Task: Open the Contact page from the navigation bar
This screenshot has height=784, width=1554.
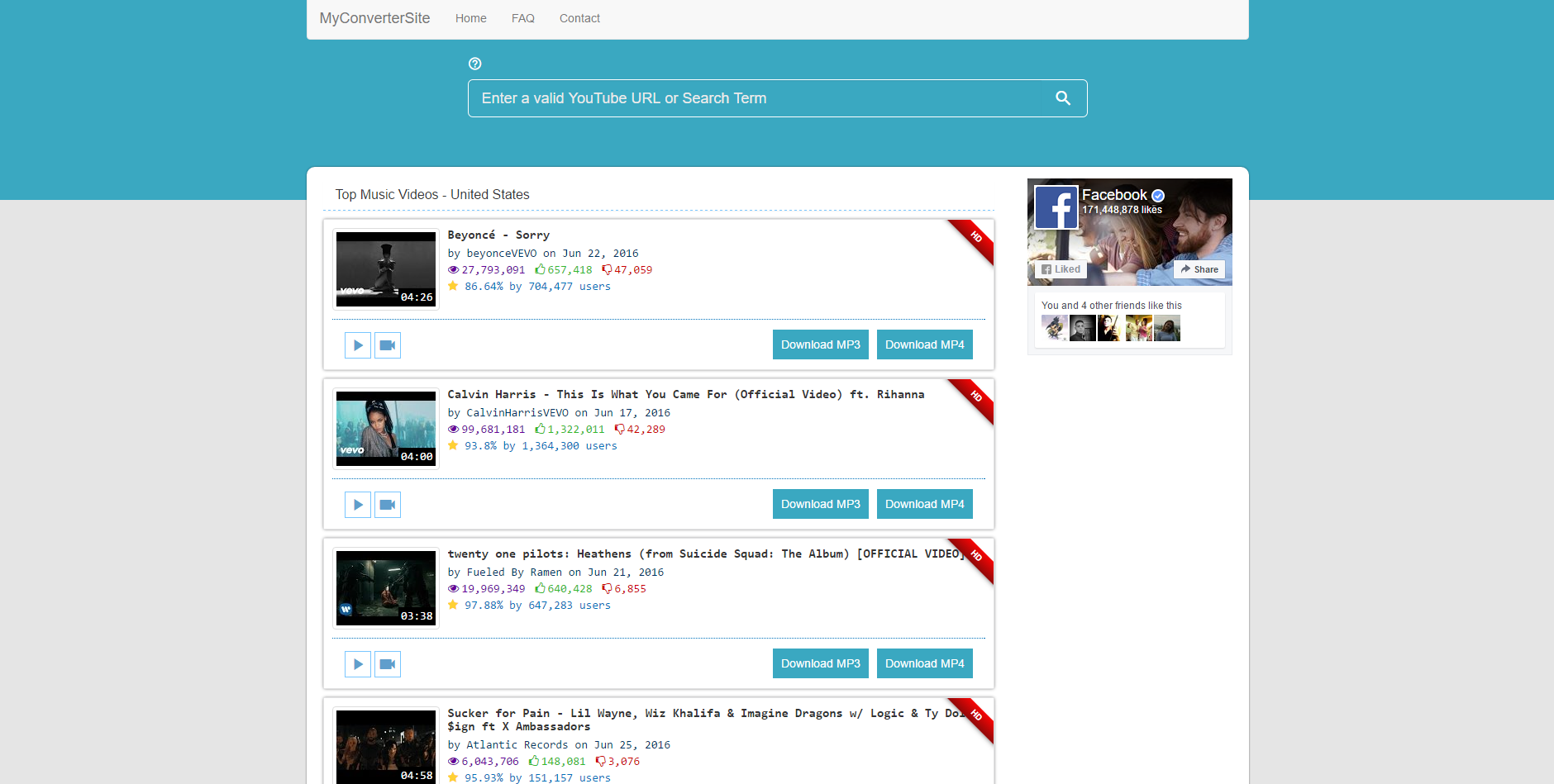Action: (579, 18)
